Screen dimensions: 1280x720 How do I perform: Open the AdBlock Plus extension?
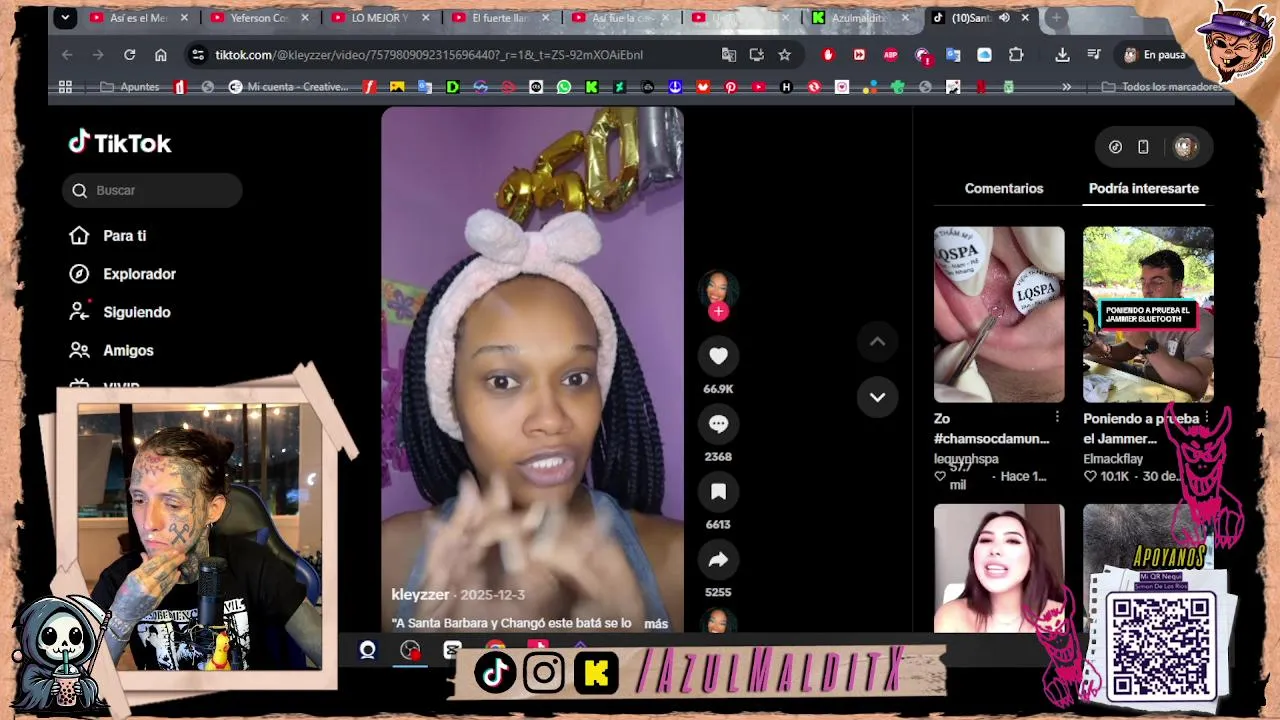(x=892, y=55)
